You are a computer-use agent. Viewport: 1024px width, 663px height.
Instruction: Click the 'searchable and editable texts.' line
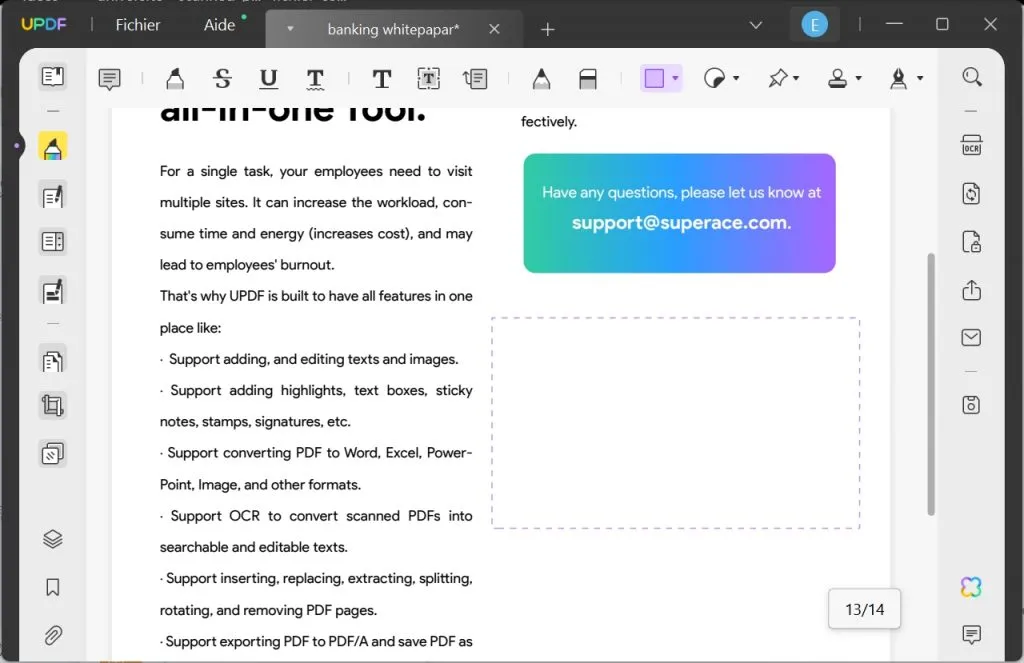[x=253, y=547]
